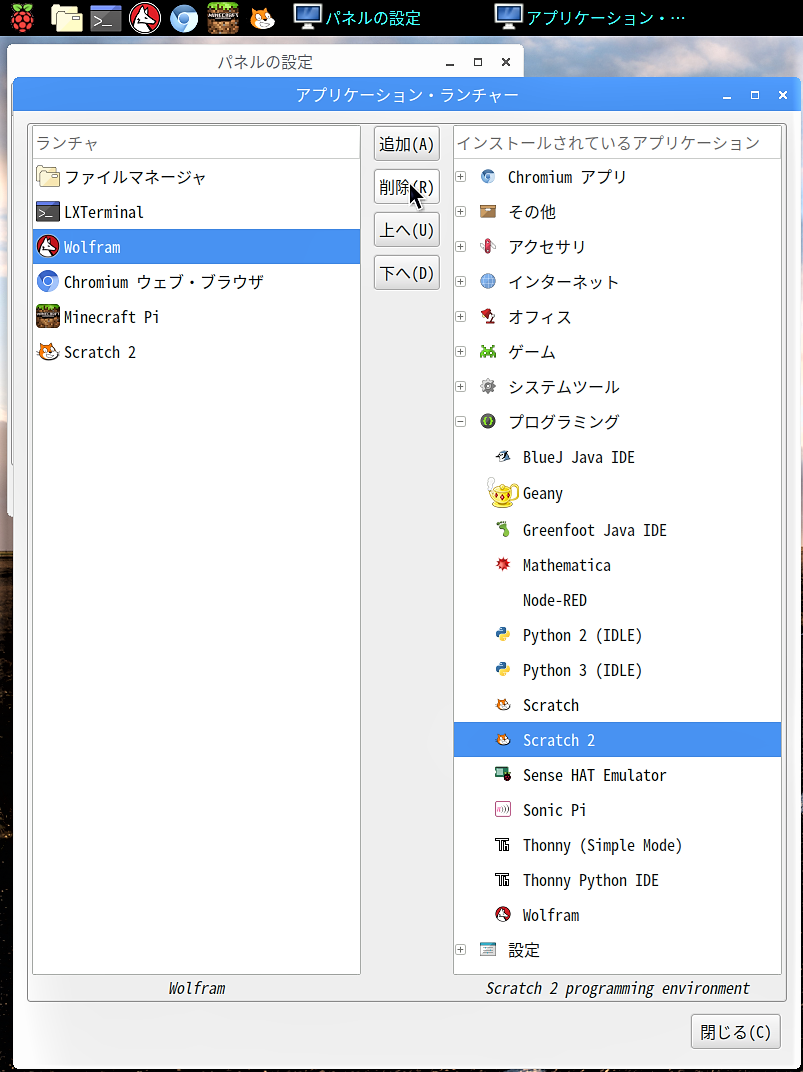Expand the その他 category
The image size is (803, 1072).
(x=461, y=212)
